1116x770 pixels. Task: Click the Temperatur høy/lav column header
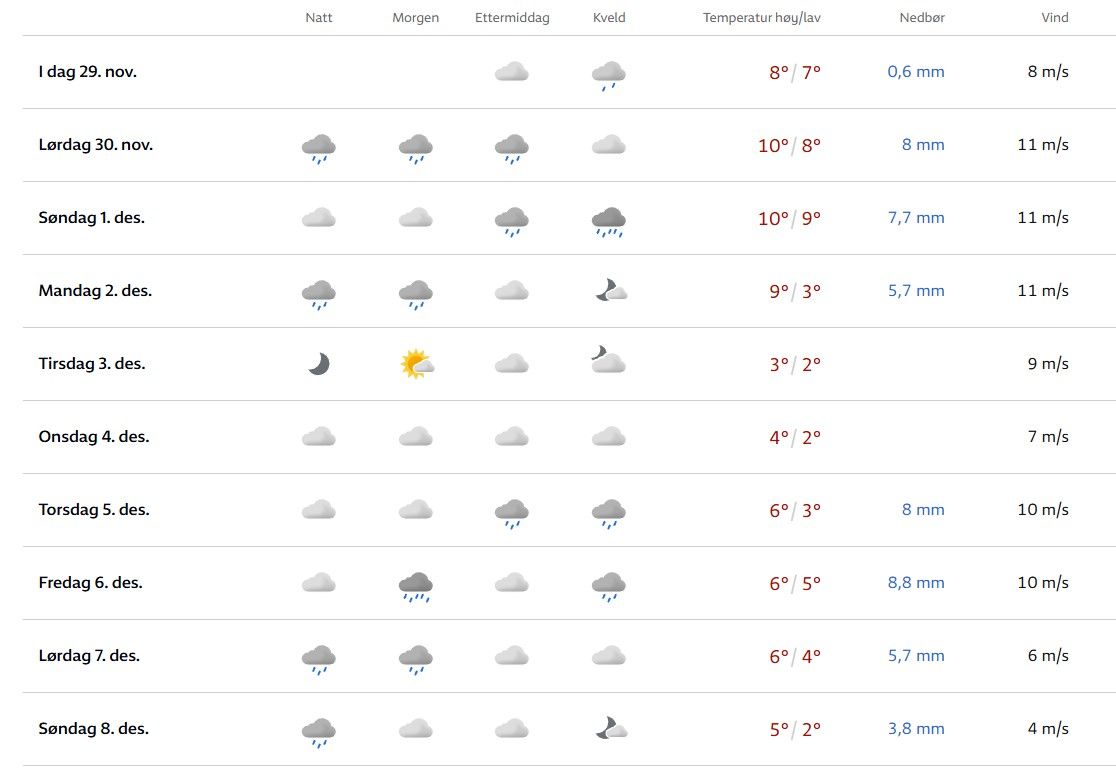[x=762, y=18]
